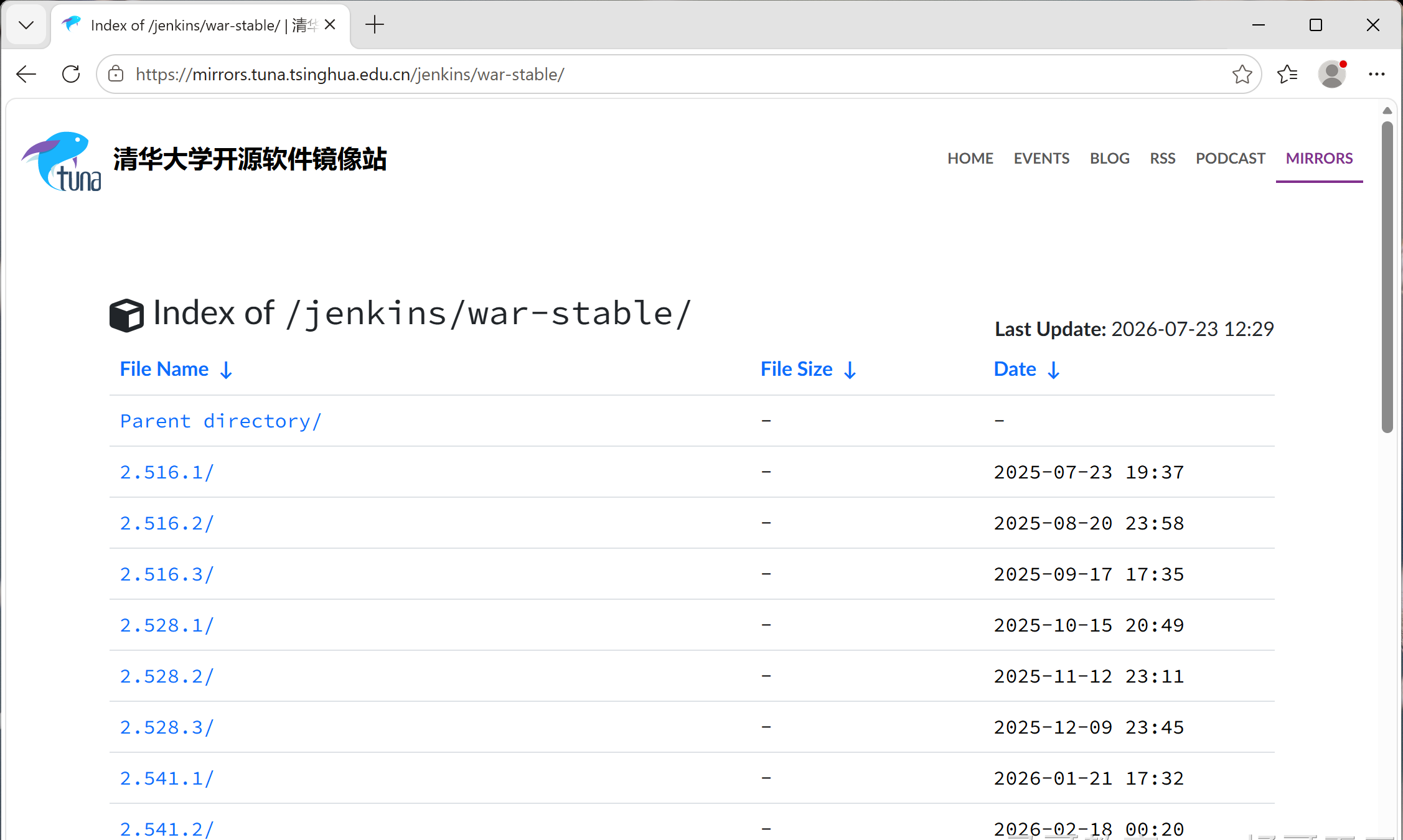
Task: Open the RSS menu item
Action: (x=1162, y=158)
